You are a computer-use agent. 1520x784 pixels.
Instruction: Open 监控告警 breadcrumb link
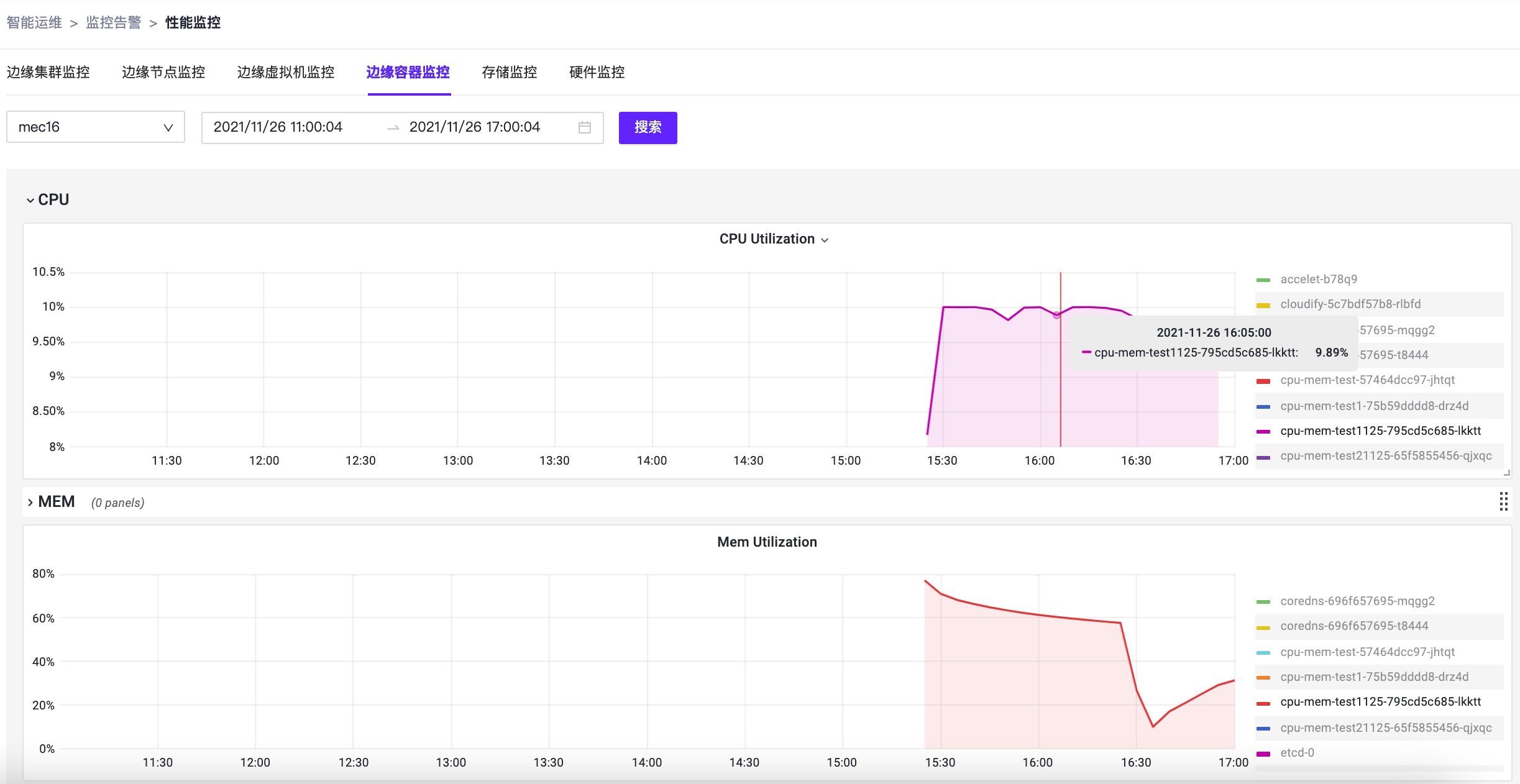[113, 23]
